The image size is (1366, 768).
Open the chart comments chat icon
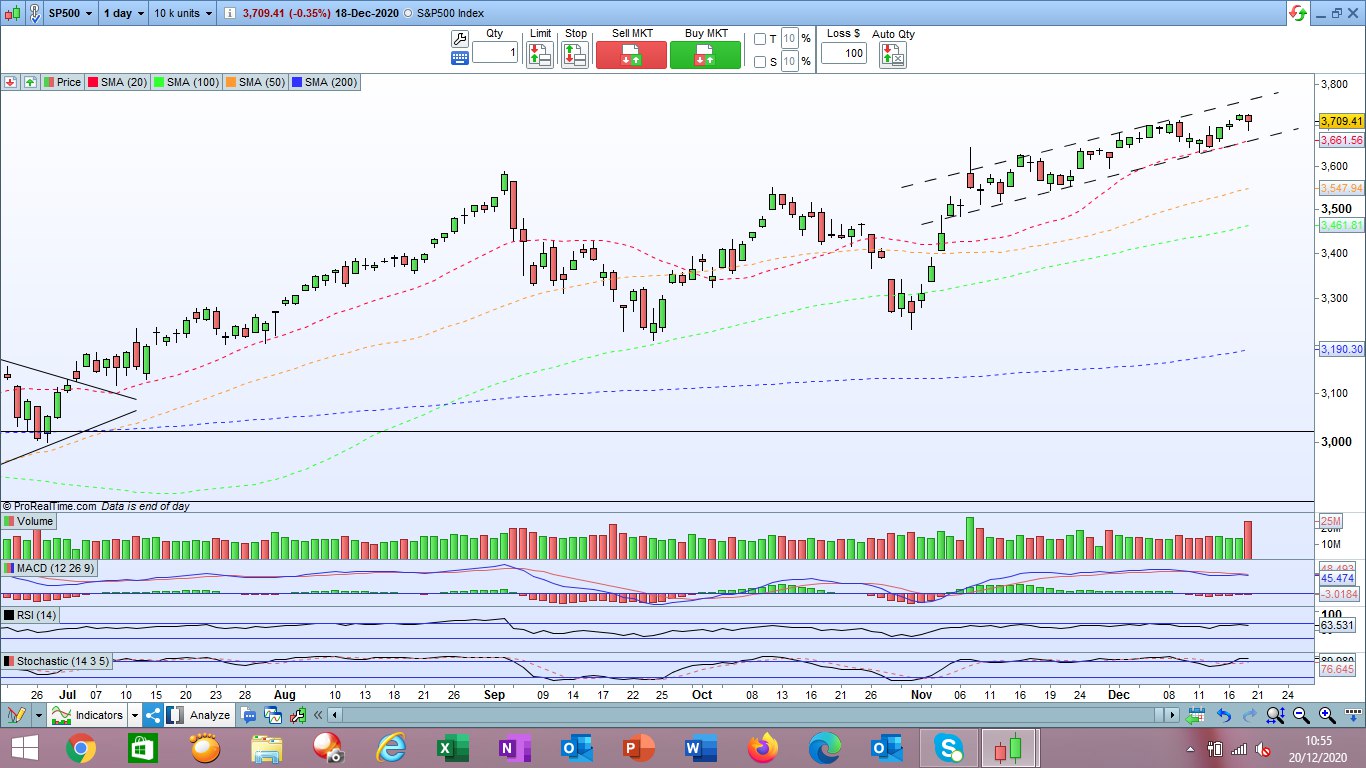coord(248,715)
